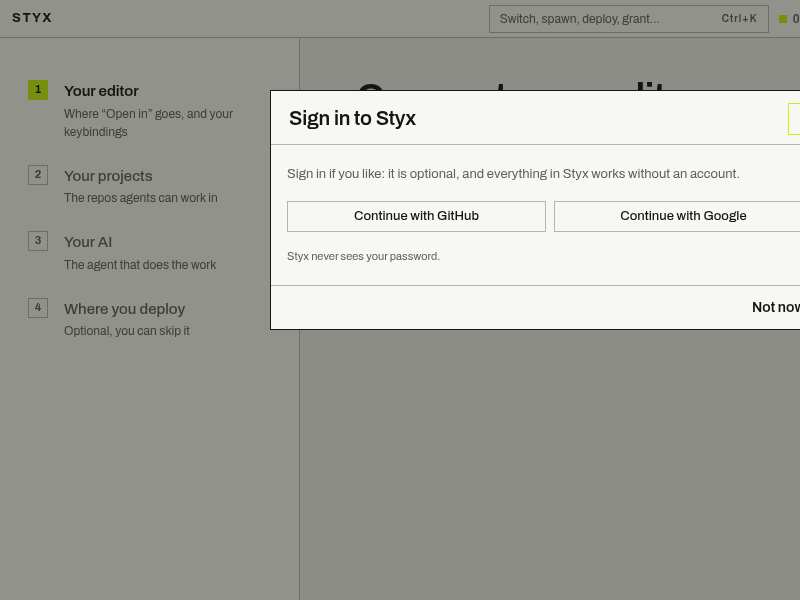The image size is (800, 600).
Task: Click the 'The agent that does the work' text
Action: [x=140, y=265]
